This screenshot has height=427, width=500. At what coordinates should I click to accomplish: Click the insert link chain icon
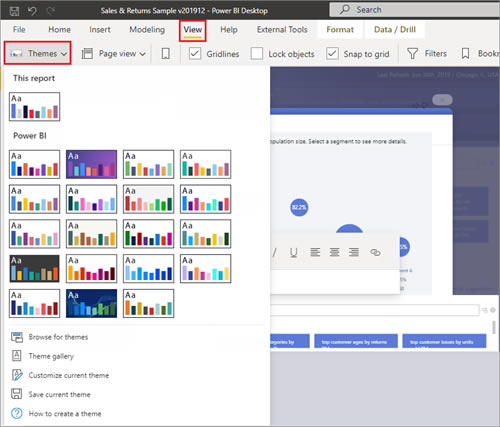click(x=375, y=252)
